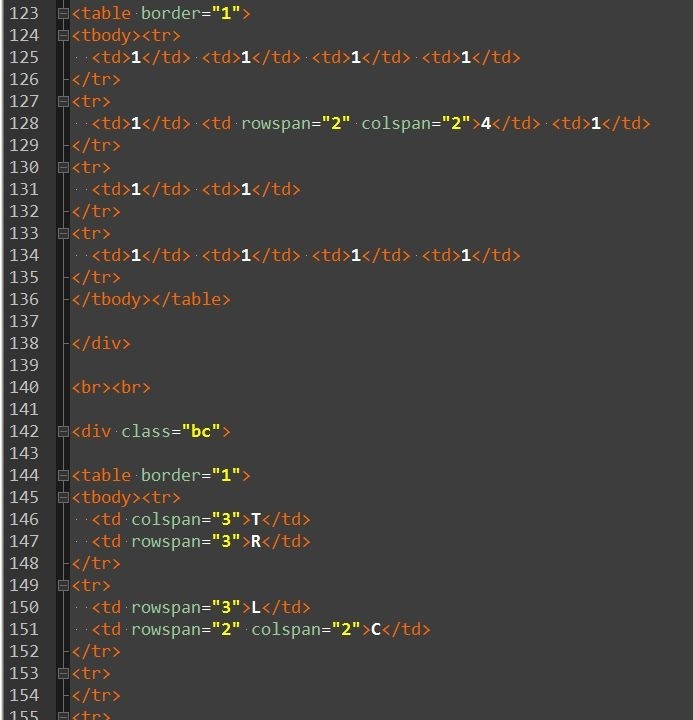Click the colspan="2" attribute on line 151

point(306,630)
